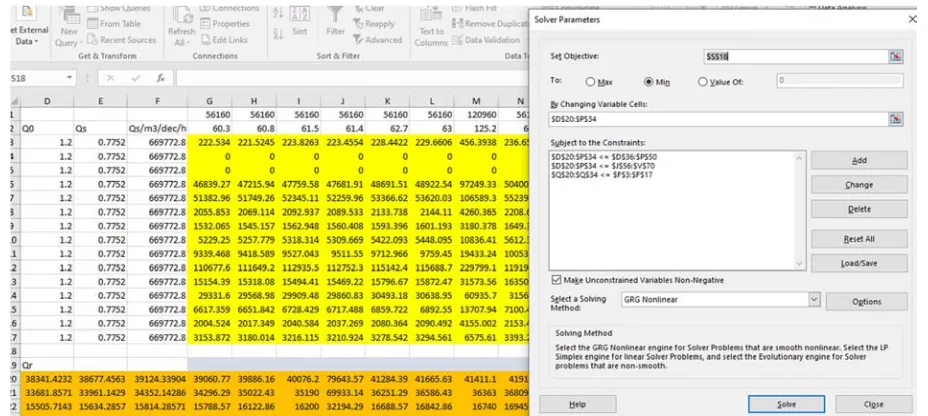
Task: Click the By Changing Variable Cells field
Action: click(x=718, y=119)
